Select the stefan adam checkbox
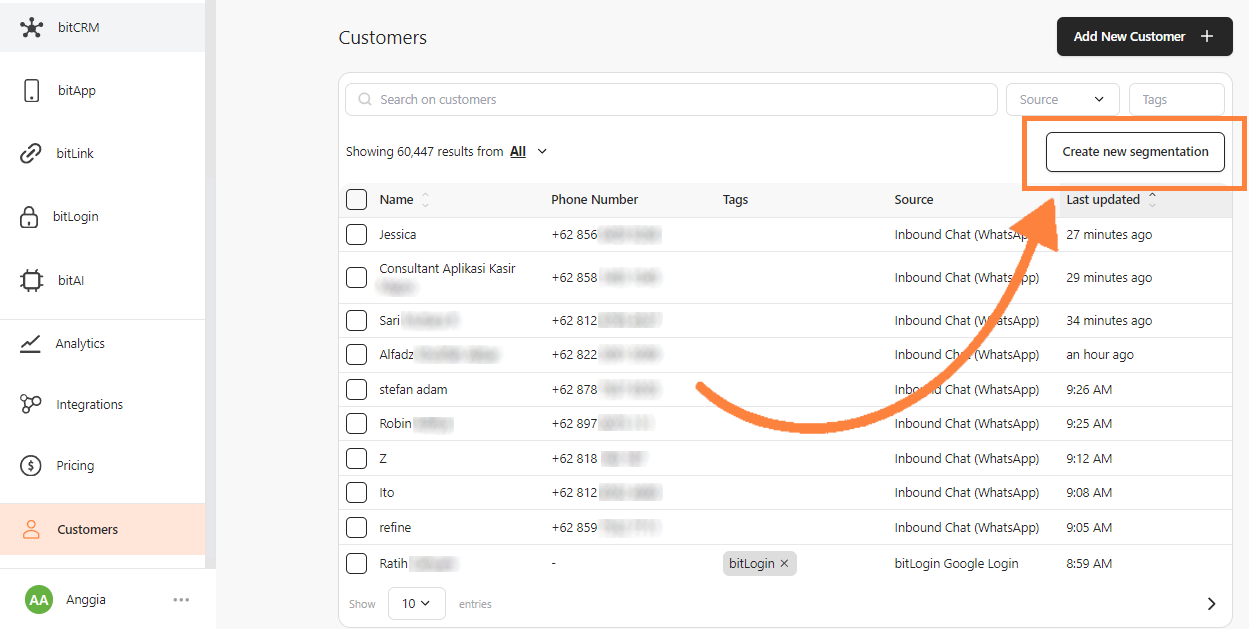1249x629 pixels. [x=356, y=389]
